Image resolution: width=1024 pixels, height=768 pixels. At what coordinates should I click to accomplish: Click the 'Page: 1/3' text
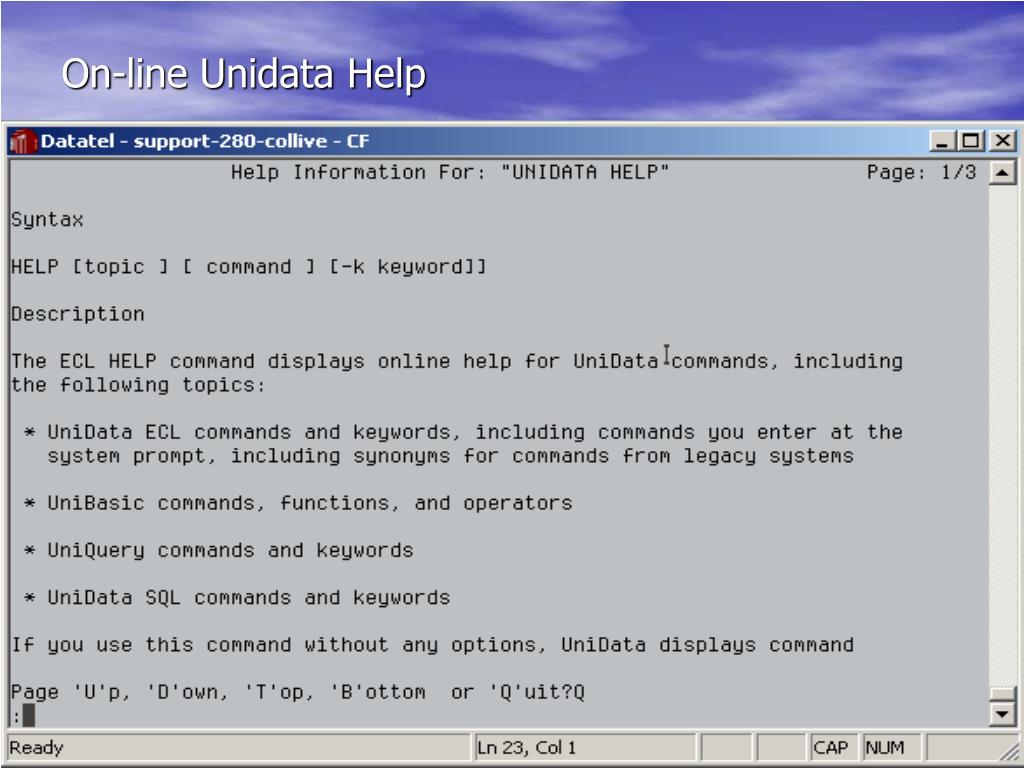point(921,172)
